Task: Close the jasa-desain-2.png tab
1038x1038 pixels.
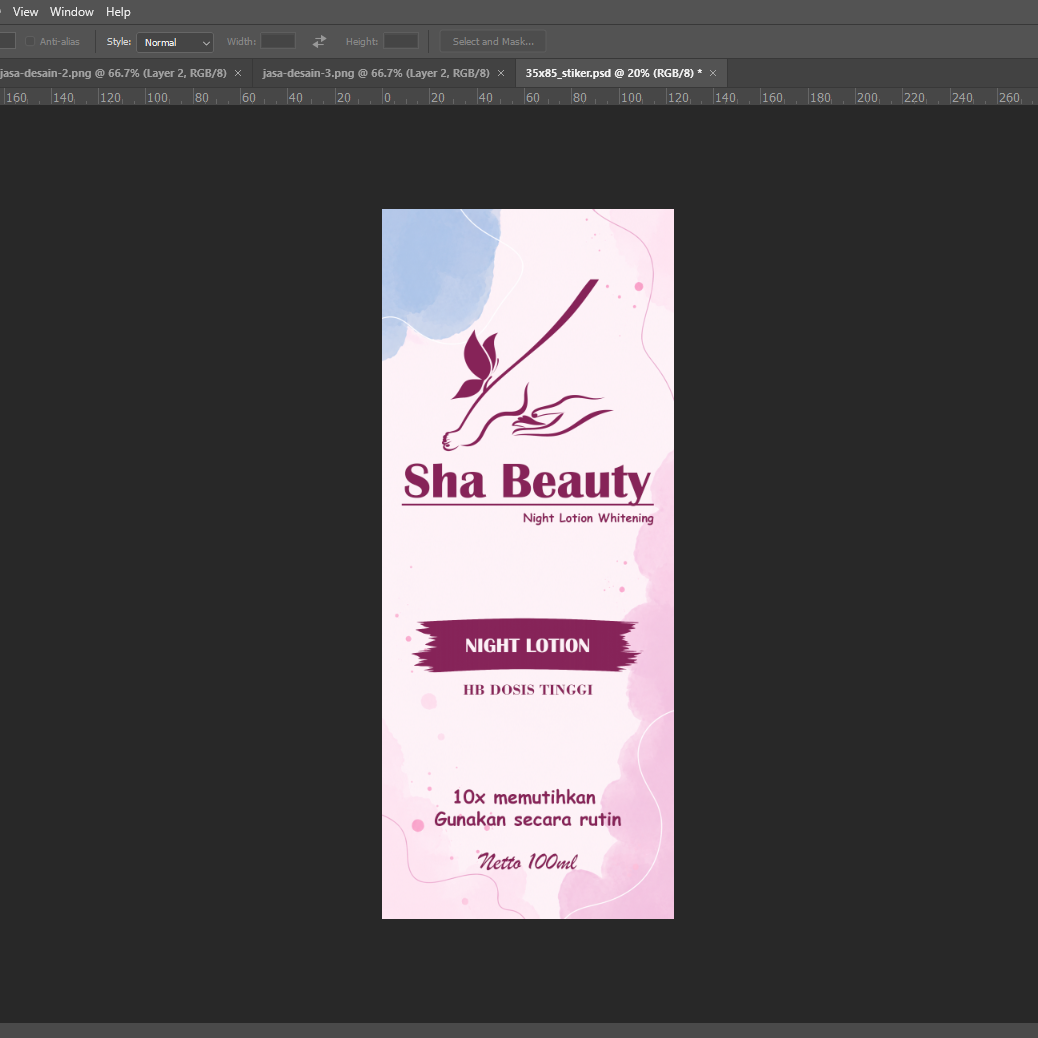Action: (x=238, y=73)
